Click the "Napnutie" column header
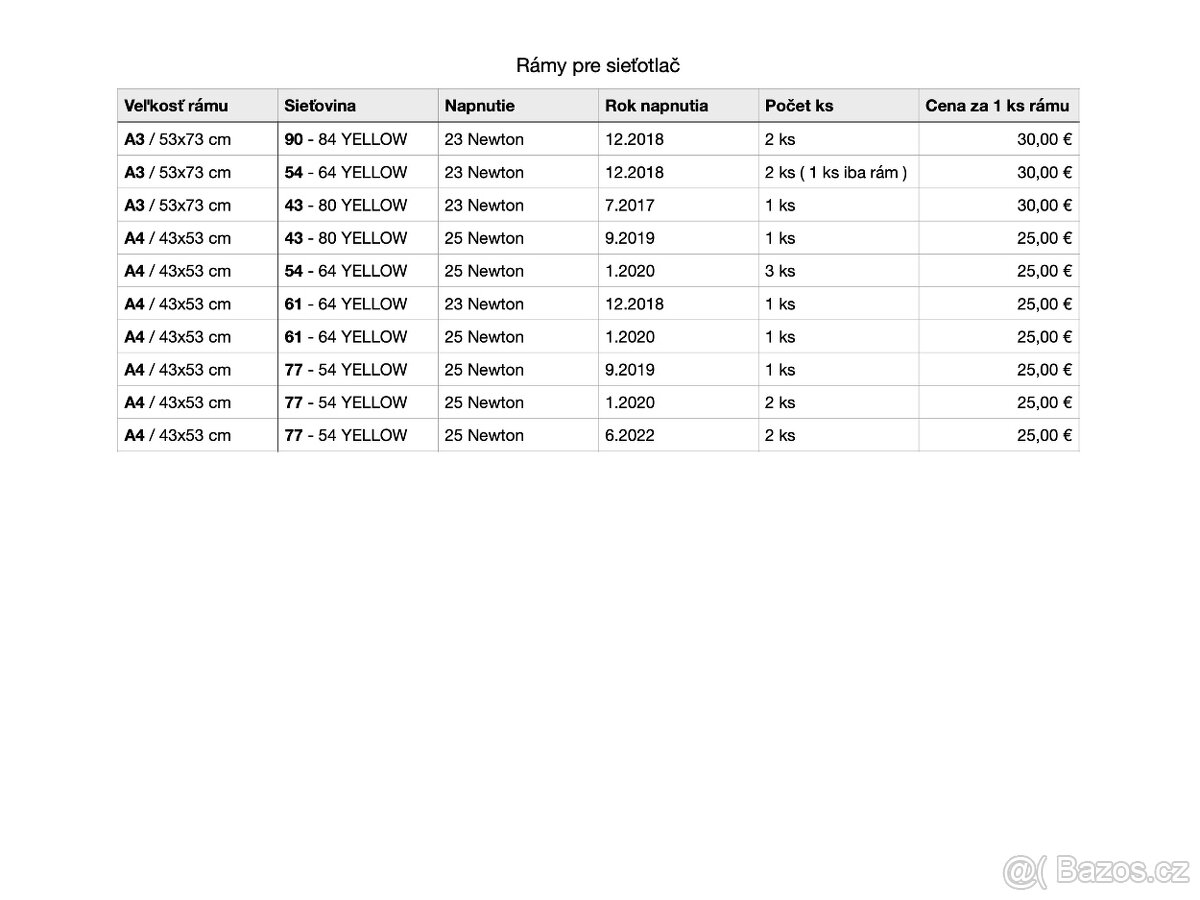The image size is (1200, 900). click(480, 106)
